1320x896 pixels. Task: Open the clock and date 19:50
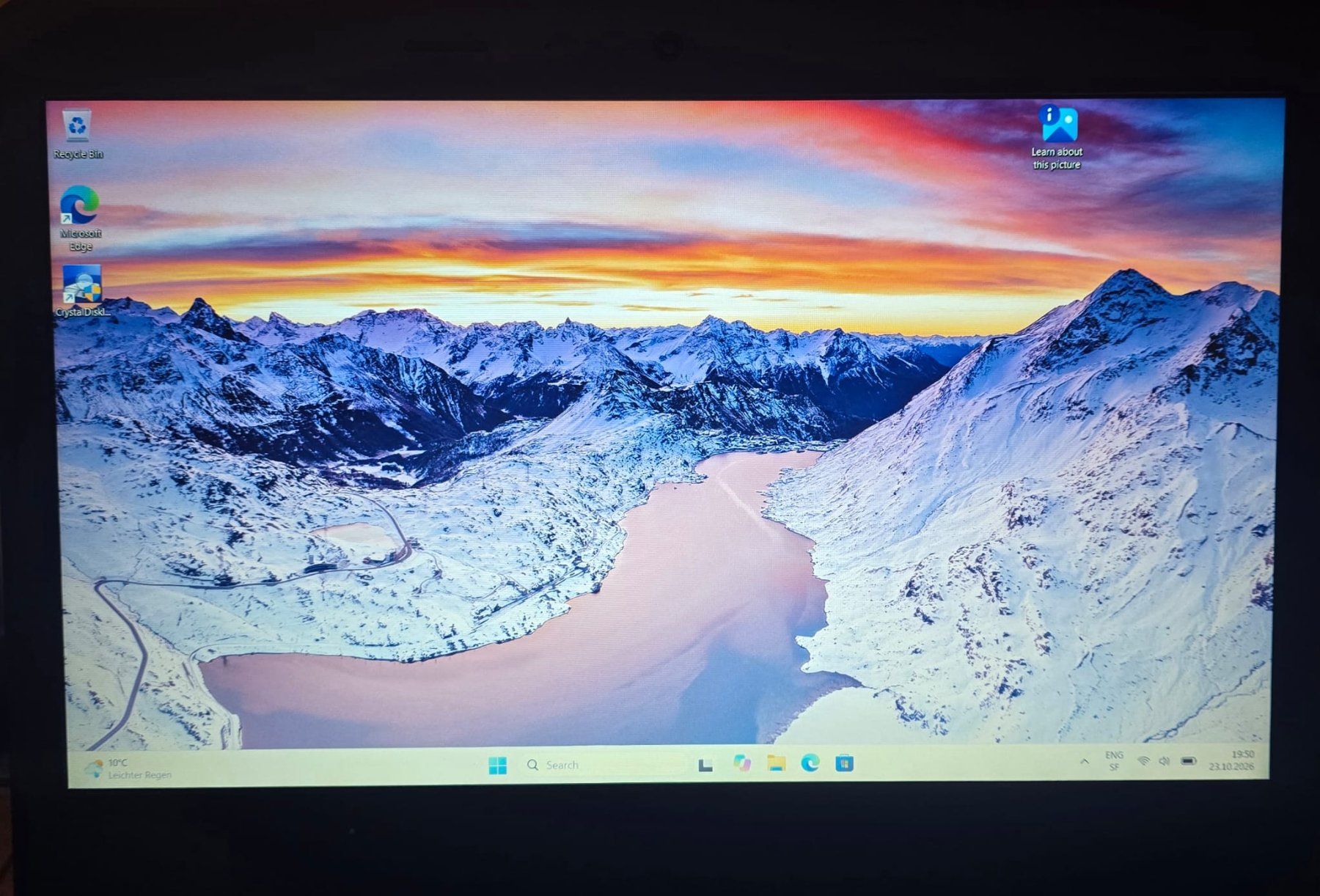(1232, 760)
